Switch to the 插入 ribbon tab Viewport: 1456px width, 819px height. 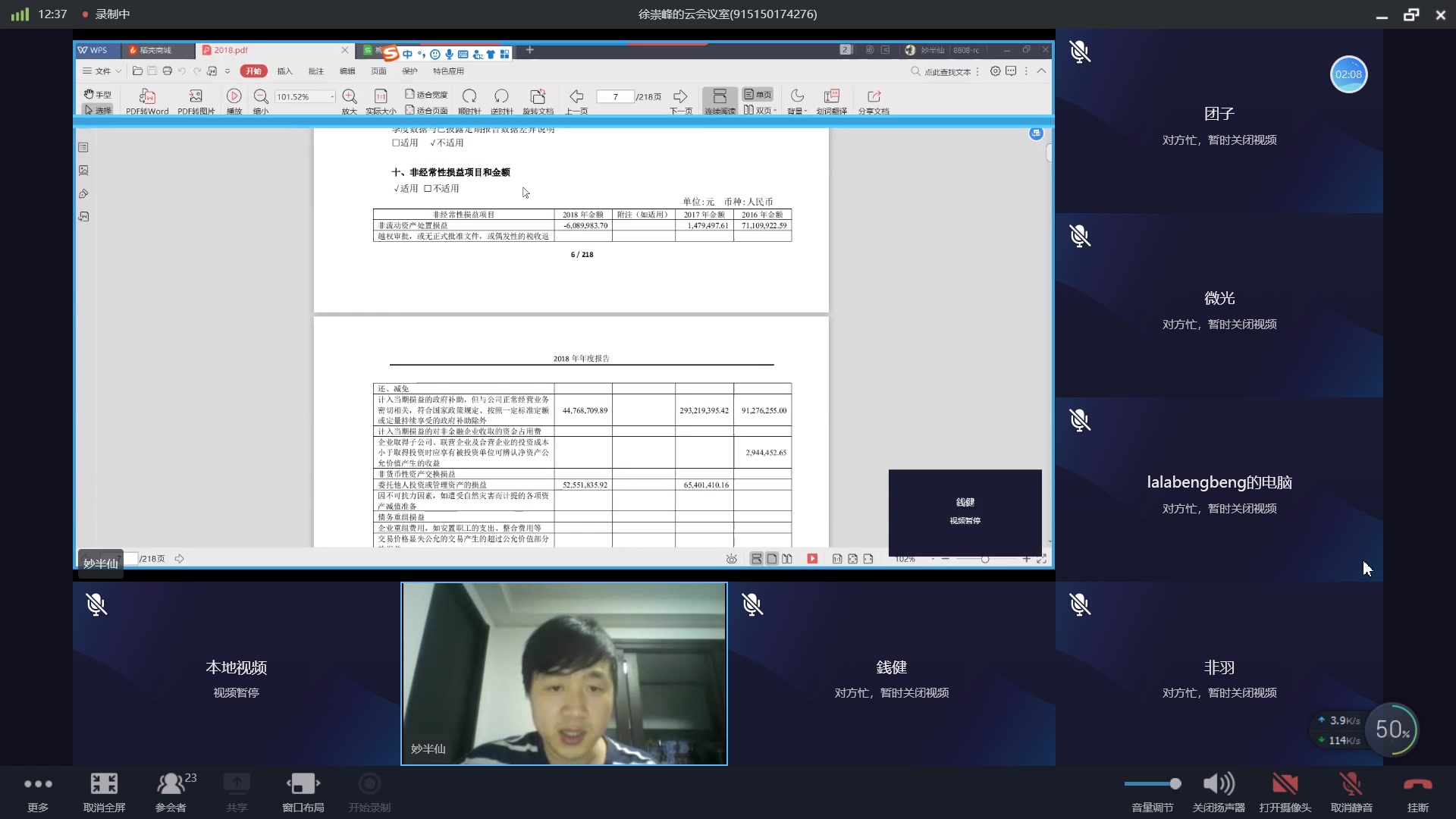(284, 71)
